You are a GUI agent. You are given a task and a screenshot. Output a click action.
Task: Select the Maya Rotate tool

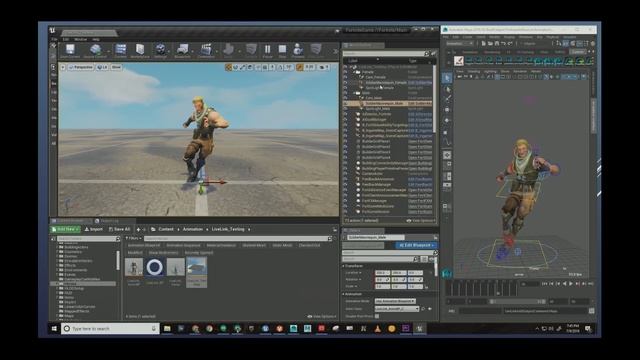coord(447,121)
